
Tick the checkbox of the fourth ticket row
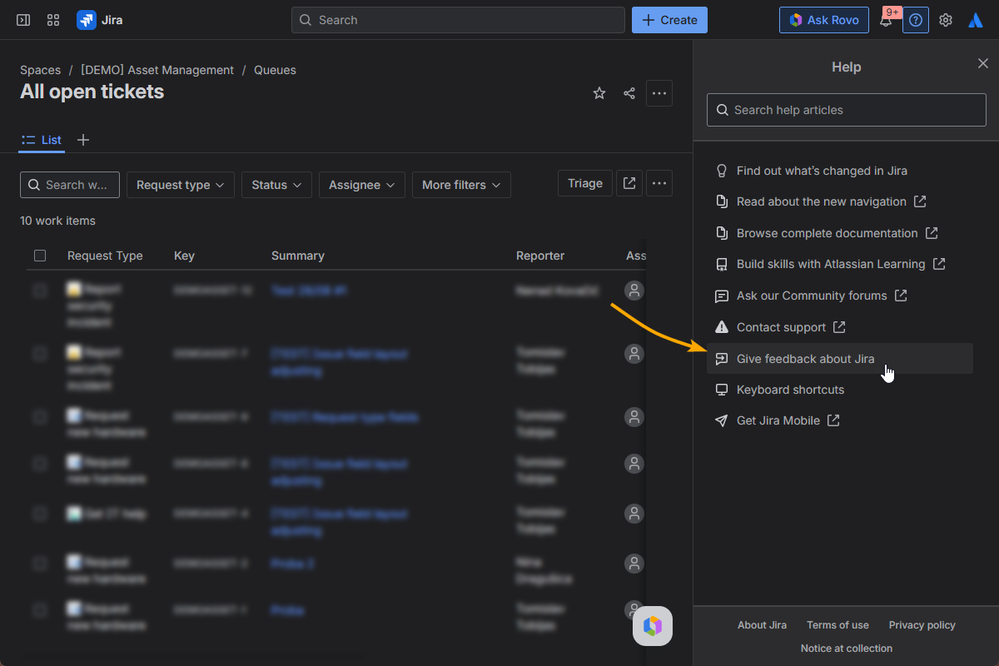[x=40, y=463]
